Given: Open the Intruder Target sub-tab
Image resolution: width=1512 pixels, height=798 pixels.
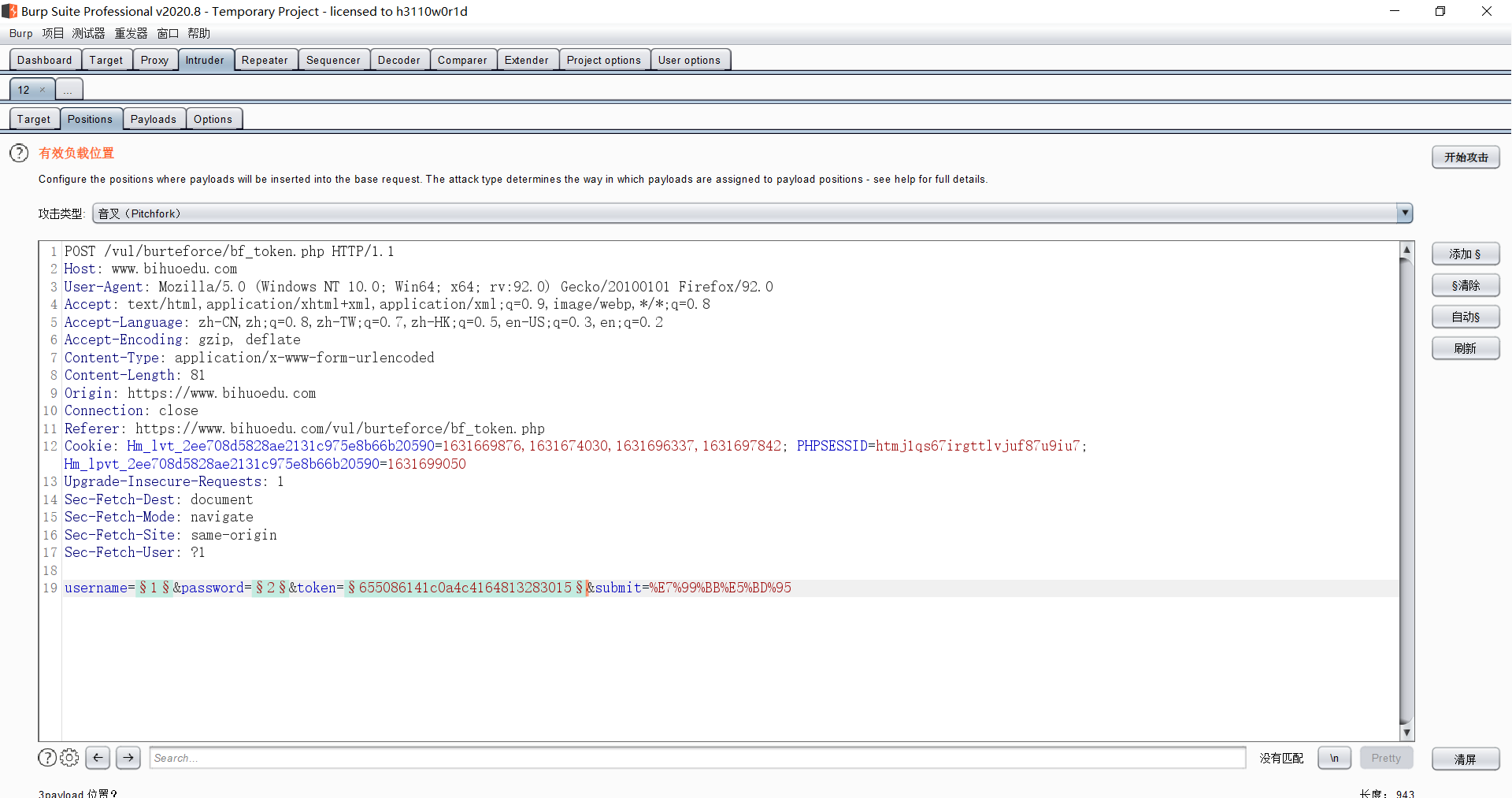Looking at the screenshot, I should pyautogui.click(x=34, y=119).
